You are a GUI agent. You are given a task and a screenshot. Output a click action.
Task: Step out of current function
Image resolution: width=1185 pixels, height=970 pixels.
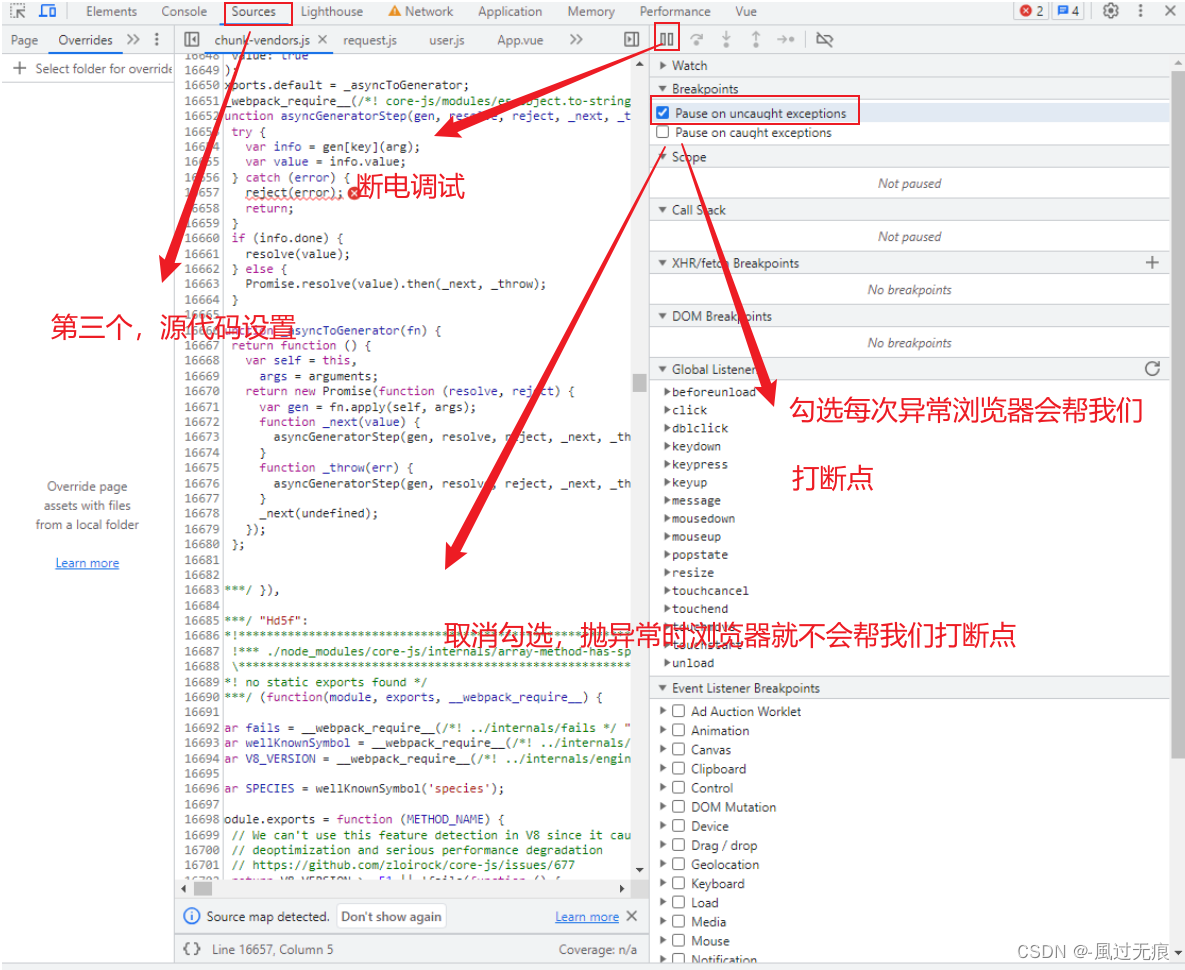[x=756, y=39]
